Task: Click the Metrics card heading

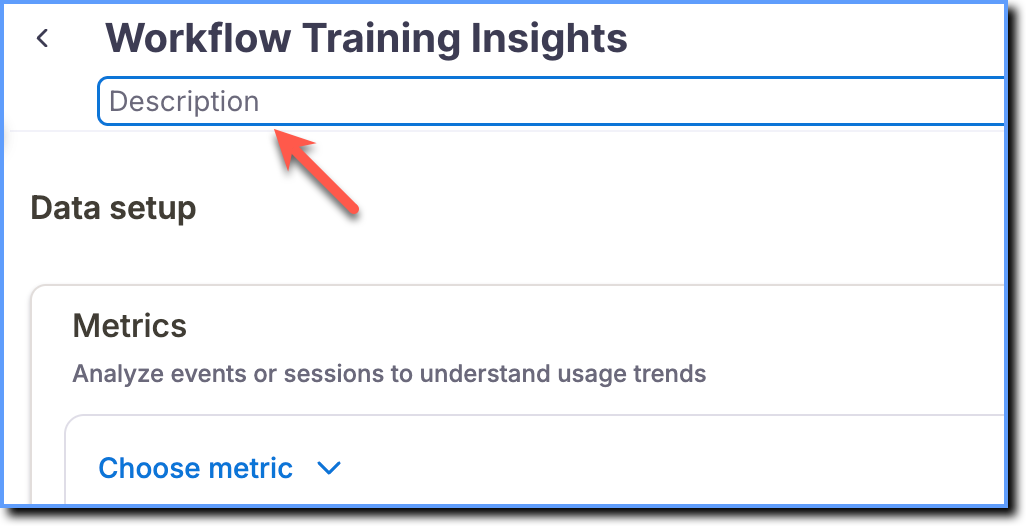Action: pos(130,326)
